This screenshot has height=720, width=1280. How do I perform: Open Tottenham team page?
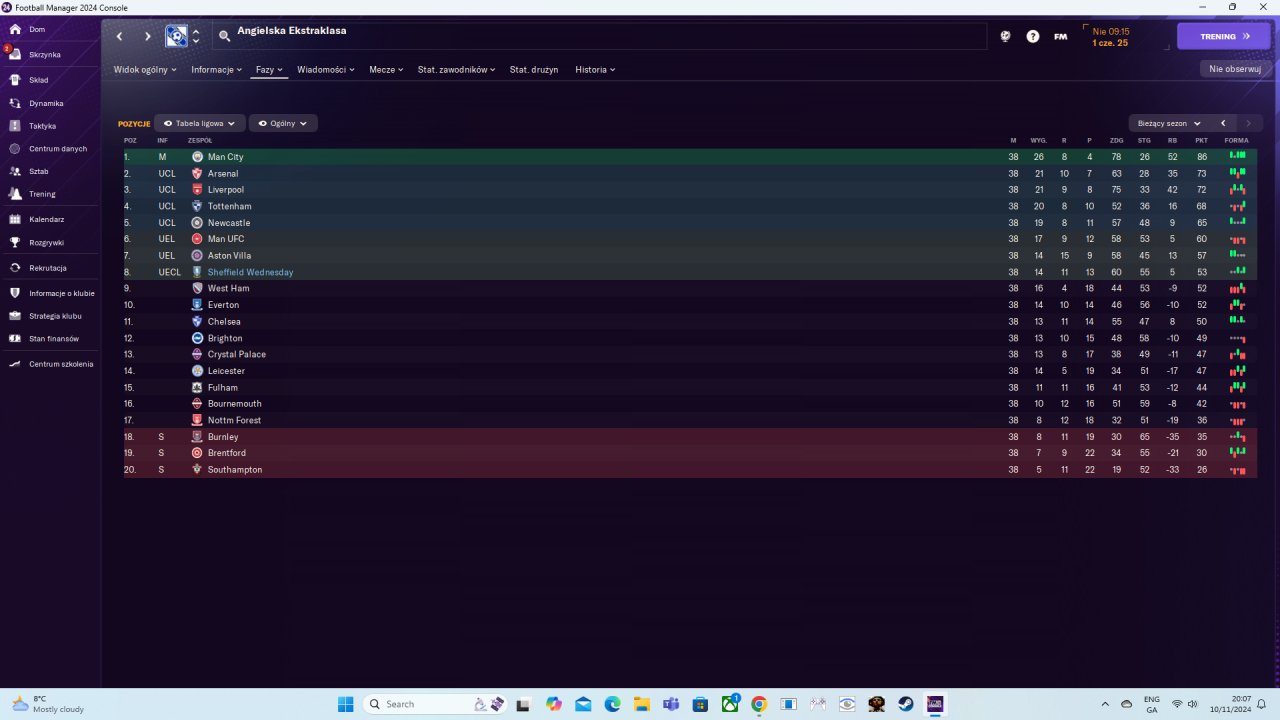(x=229, y=206)
